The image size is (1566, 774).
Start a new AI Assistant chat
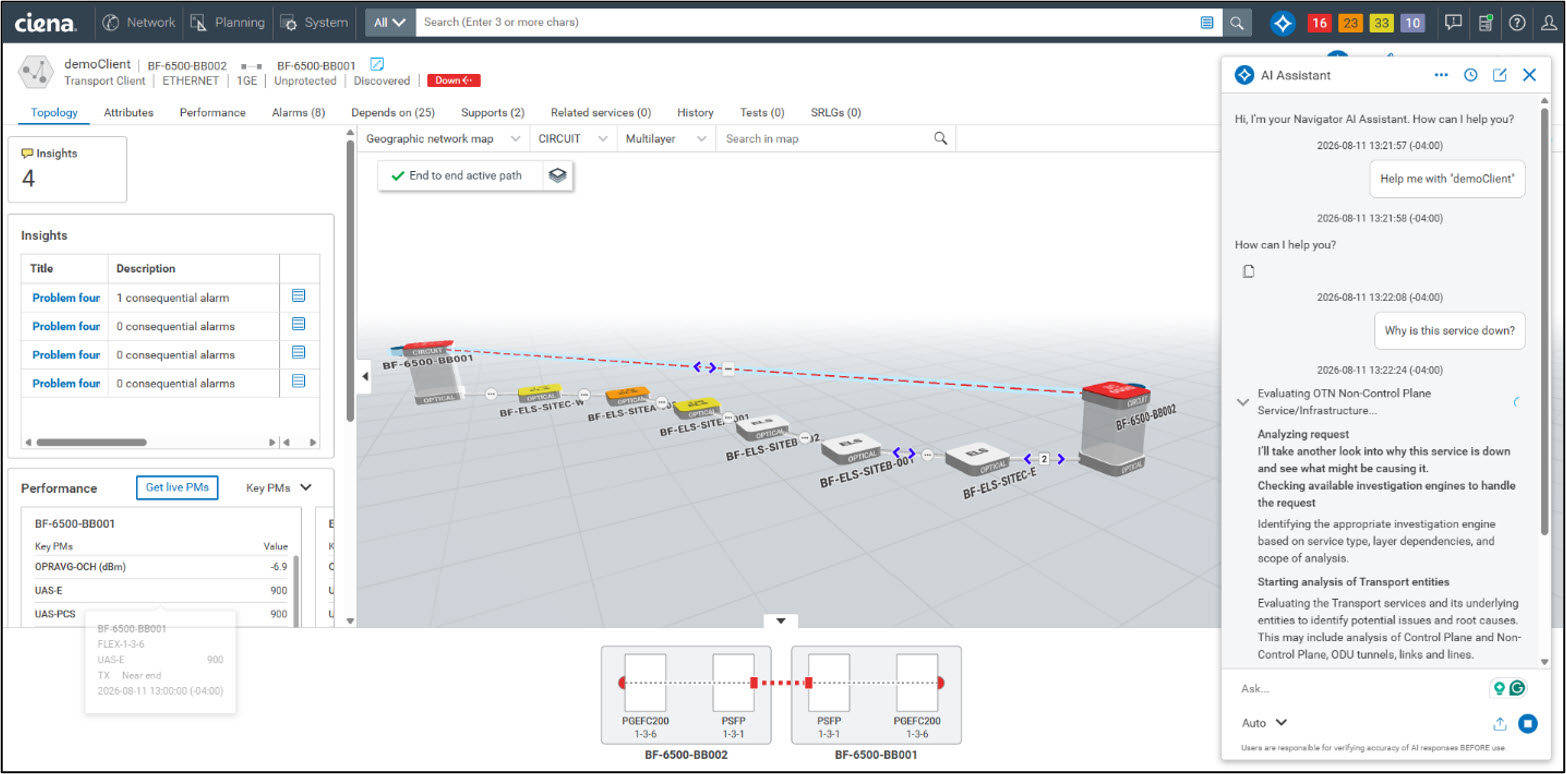(1500, 75)
